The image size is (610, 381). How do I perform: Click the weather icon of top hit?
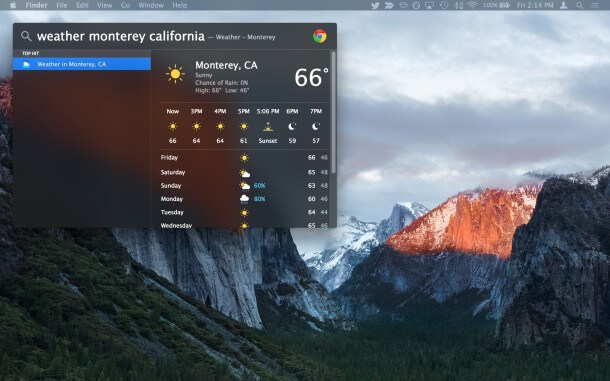pos(26,64)
